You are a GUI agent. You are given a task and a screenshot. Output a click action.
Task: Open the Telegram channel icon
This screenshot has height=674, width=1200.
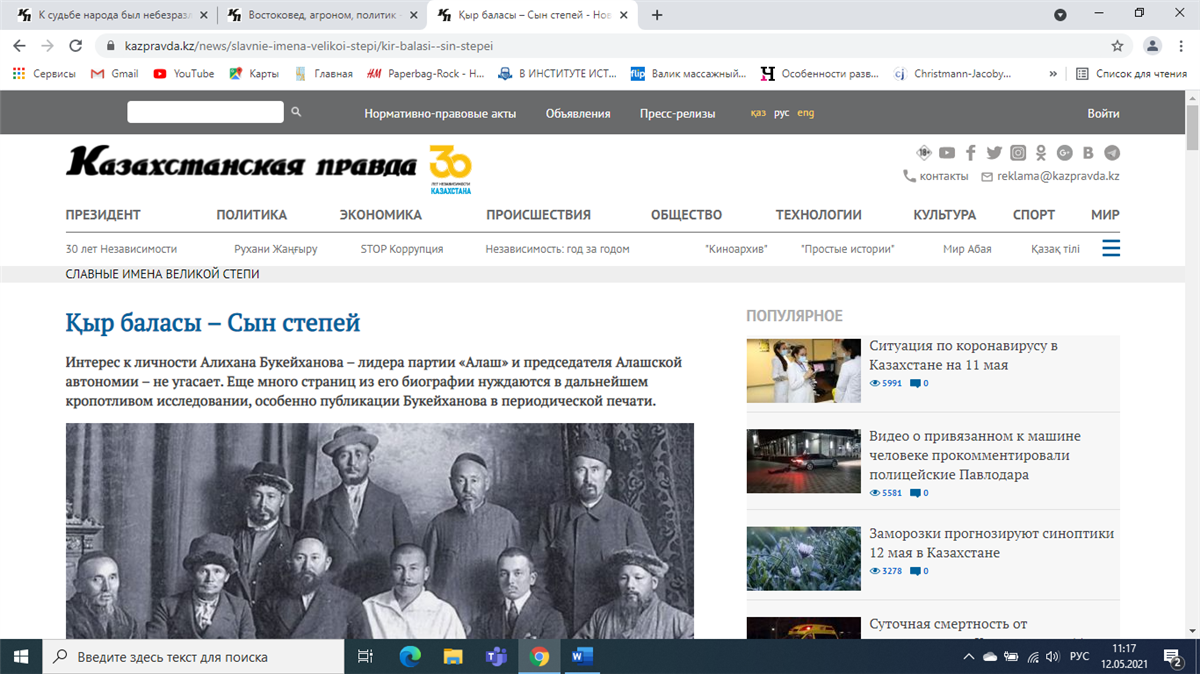1112,153
